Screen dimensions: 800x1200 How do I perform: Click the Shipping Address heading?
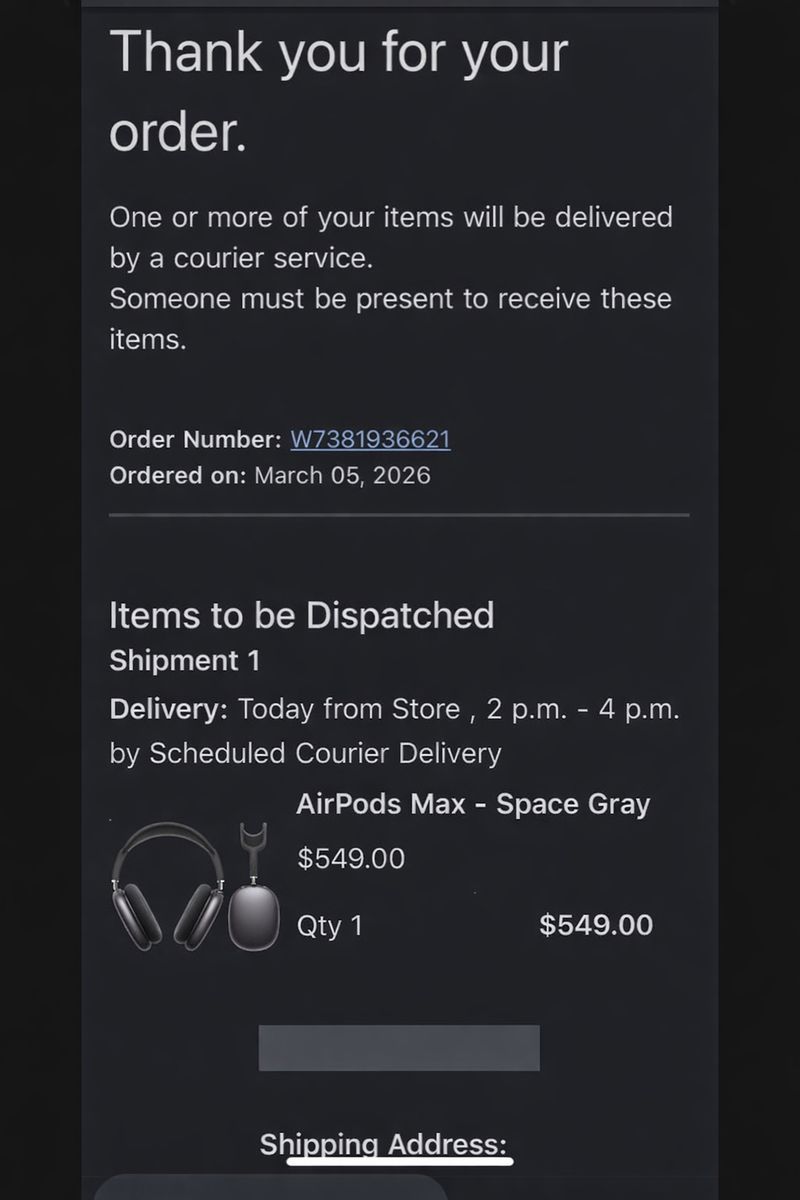coord(383,1144)
